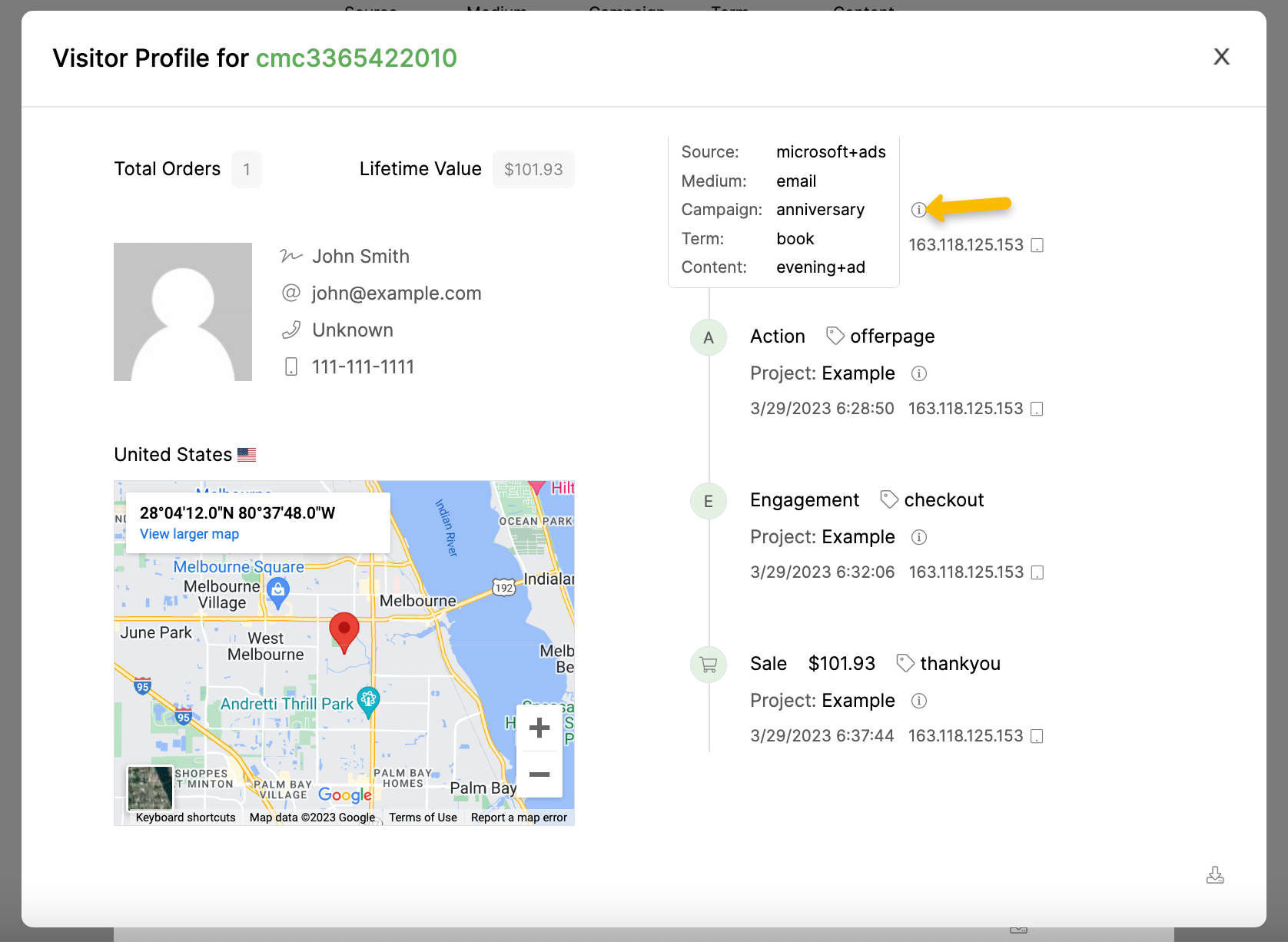1288x942 pixels.
Task: Click the info icon next to Action project
Action: [918, 373]
